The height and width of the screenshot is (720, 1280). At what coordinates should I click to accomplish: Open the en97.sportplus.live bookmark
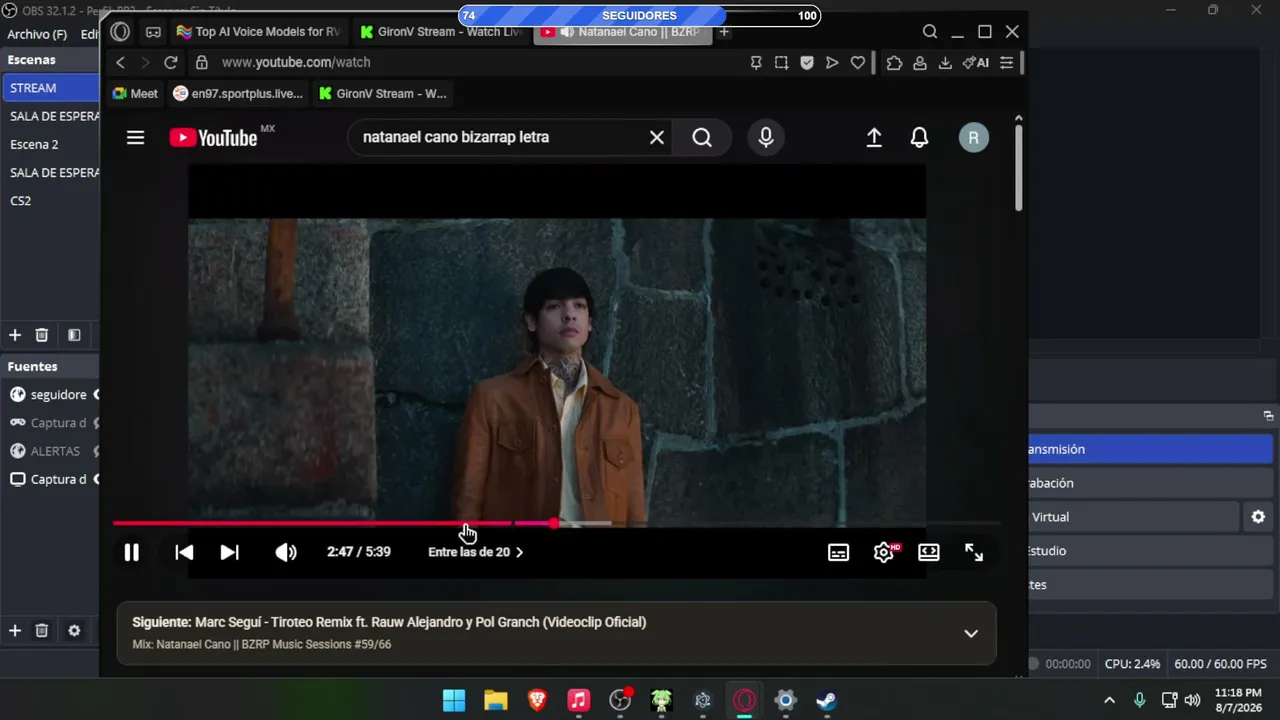pyautogui.click(x=238, y=93)
